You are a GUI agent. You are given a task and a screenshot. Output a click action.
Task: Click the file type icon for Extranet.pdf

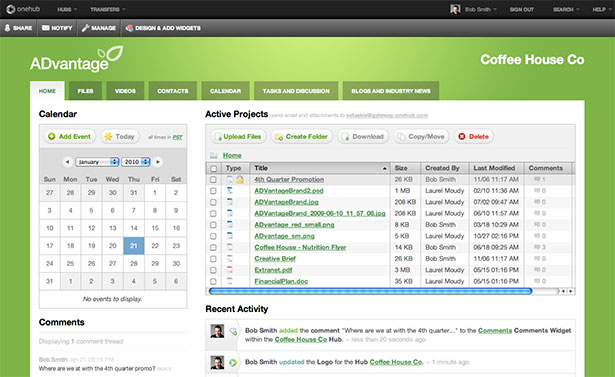click(230, 270)
